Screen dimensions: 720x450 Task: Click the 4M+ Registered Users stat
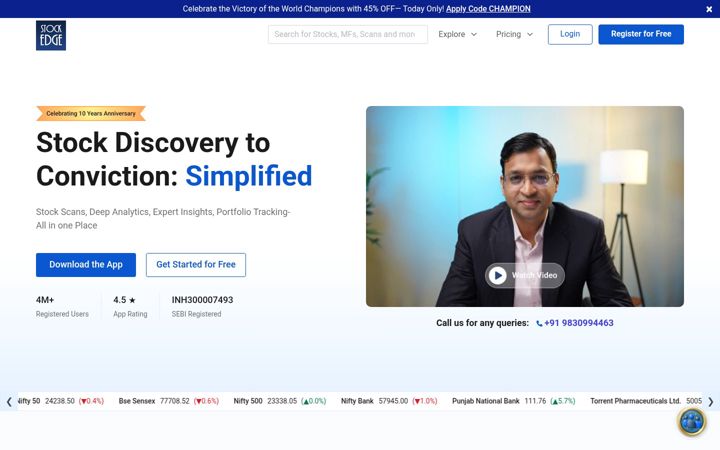point(62,306)
